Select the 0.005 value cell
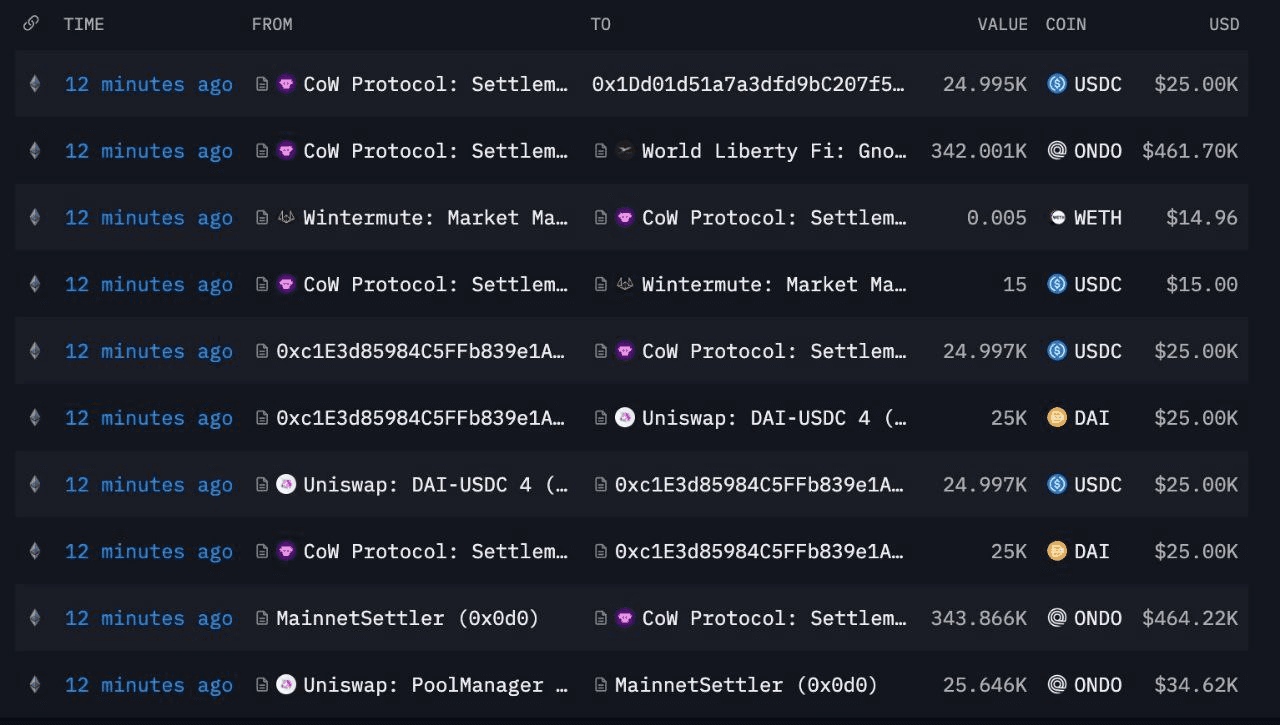Image resolution: width=1280 pixels, height=725 pixels. click(x=997, y=218)
